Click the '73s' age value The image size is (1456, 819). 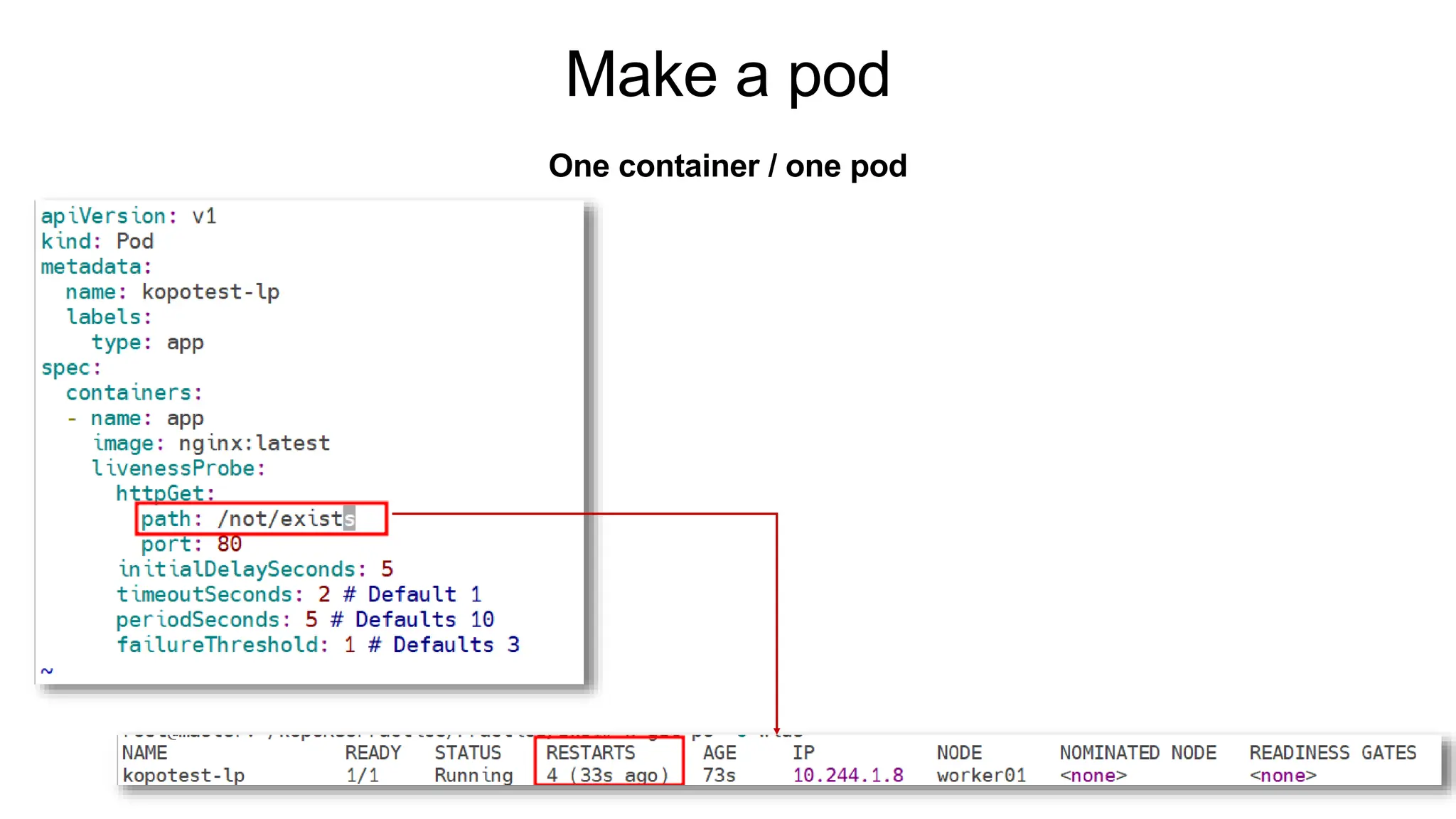(719, 776)
